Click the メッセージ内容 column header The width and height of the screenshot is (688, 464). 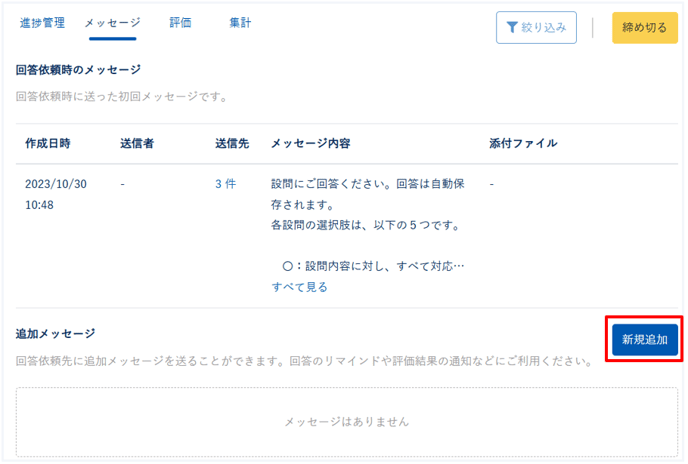coord(311,144)
